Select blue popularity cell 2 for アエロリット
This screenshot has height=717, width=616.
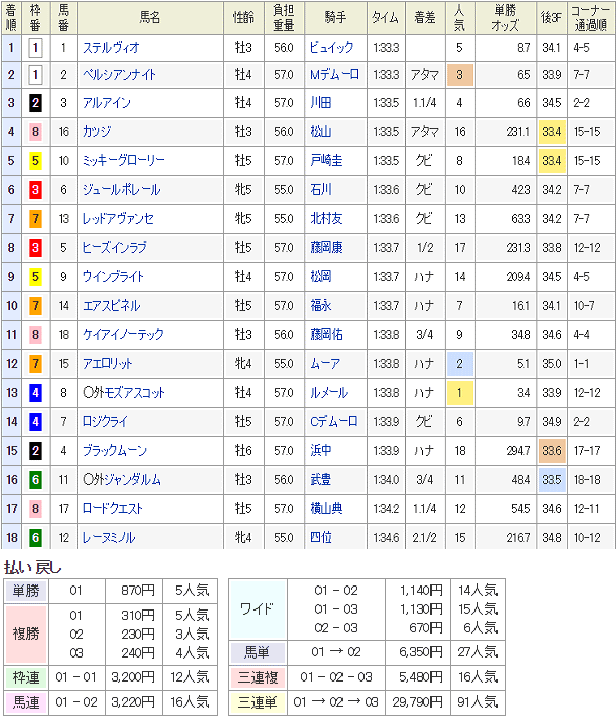460,364
